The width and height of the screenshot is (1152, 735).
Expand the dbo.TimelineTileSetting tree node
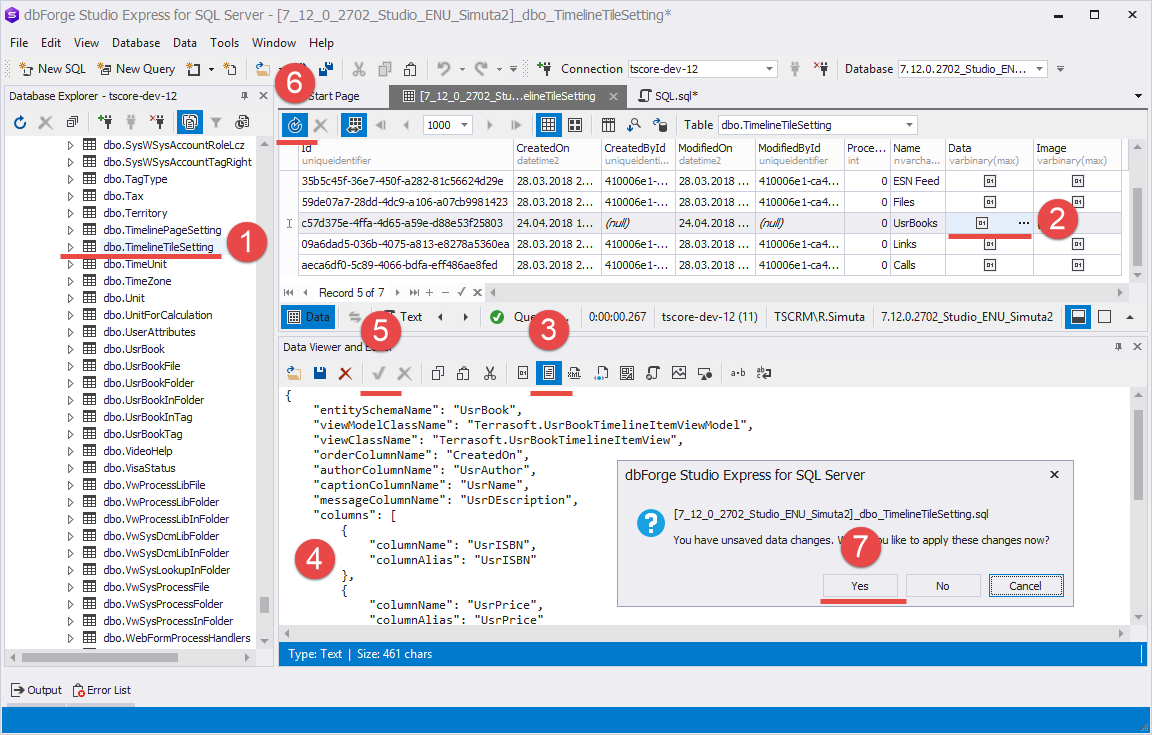tap(70, 247)
